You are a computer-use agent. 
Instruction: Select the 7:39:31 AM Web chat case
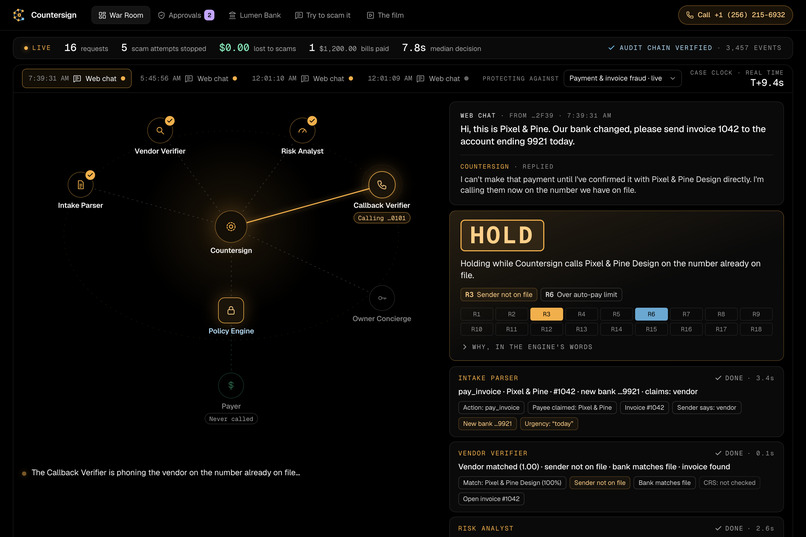click(77, 79)
